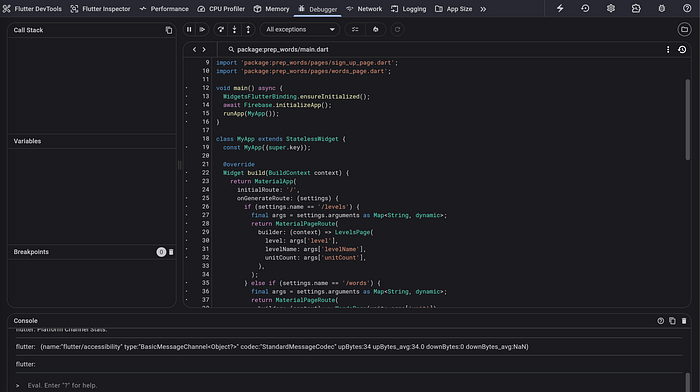The width and height of the screenshot is (700, 392).
Task: Click the panel splitter handle
Action: pos(179,165)
